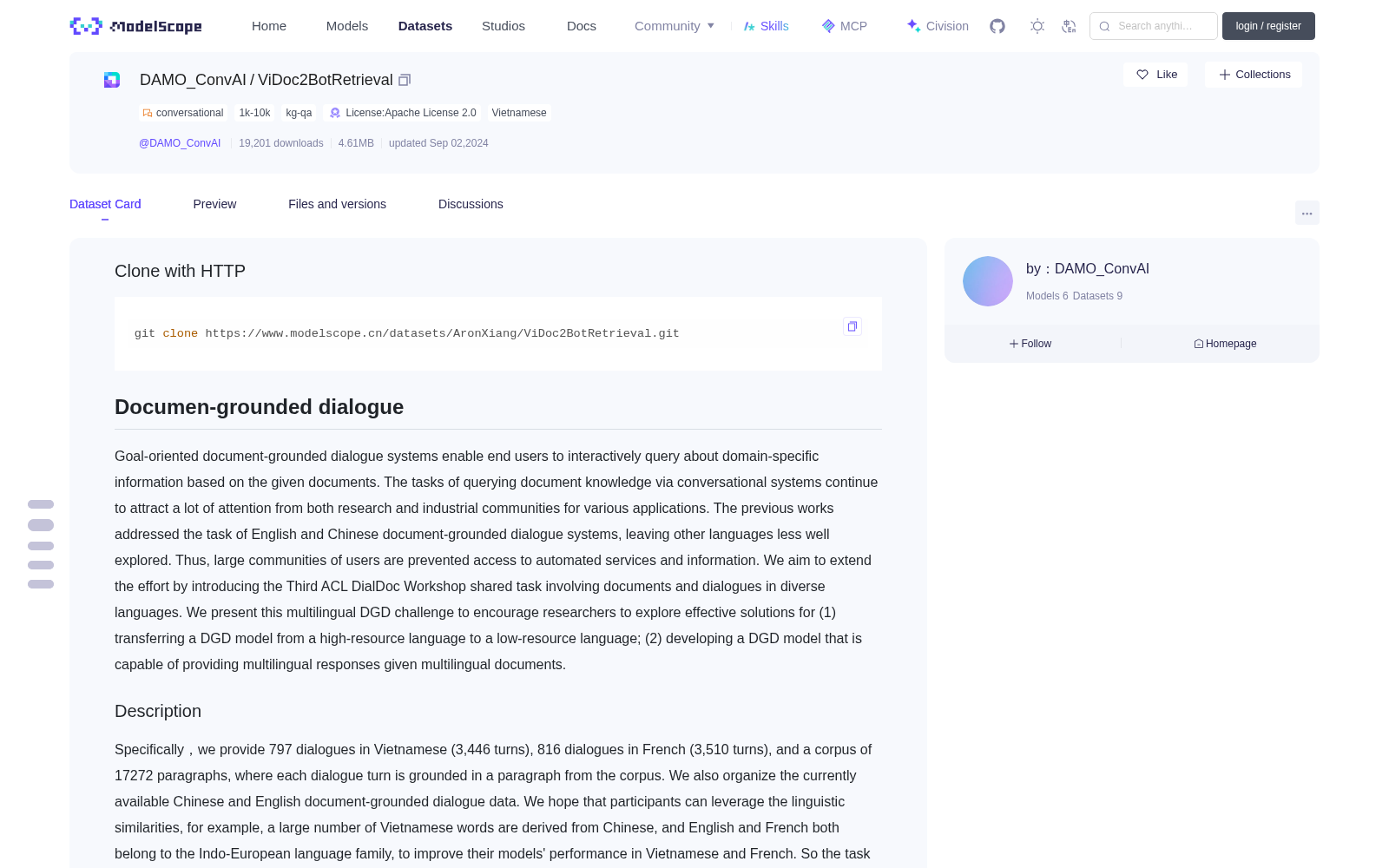The height and width of the screenshot is (868, 1389).
Task: Click the Description heading
Action: 158,711
